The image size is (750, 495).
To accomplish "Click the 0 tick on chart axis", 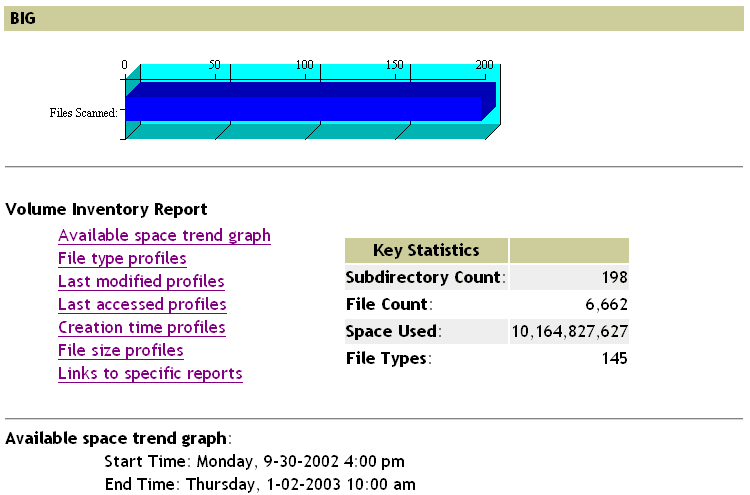I will click(125, 65).
